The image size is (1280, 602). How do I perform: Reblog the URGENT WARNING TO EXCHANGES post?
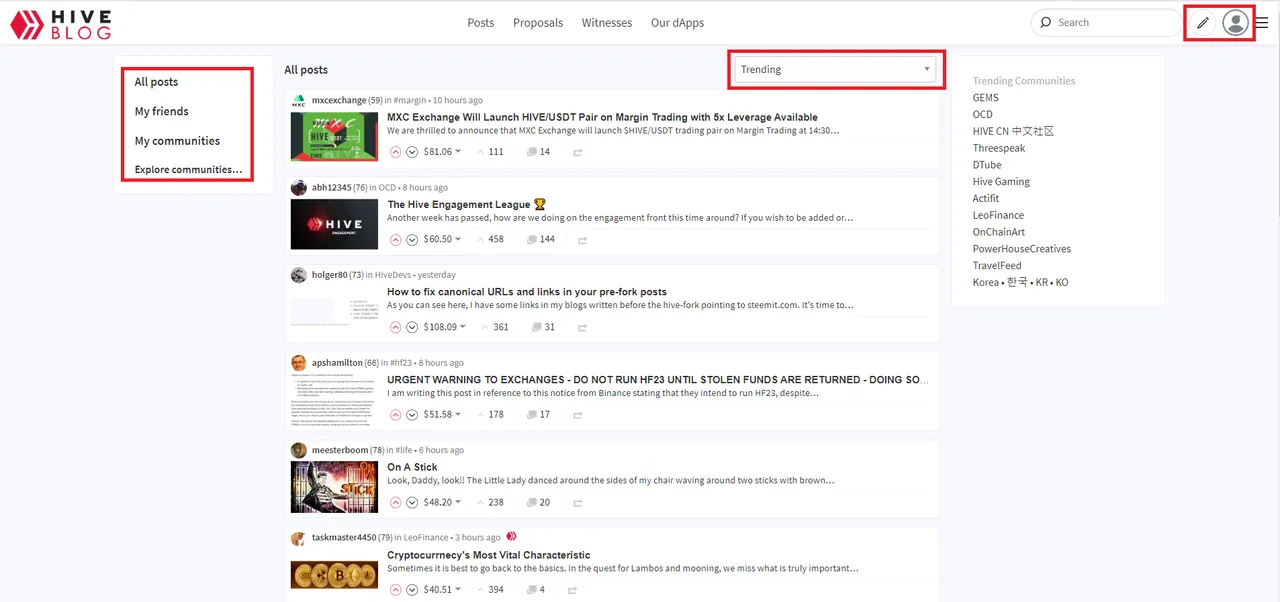(x=578, y=414)
